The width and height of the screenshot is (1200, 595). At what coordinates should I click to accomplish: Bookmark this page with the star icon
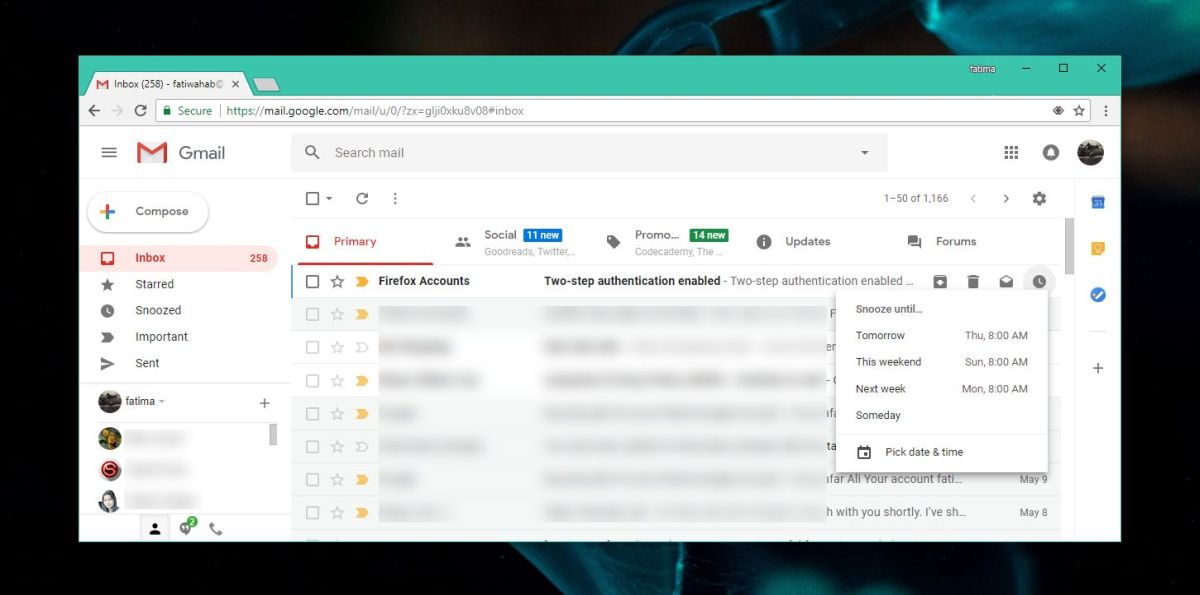click(x=1079, y=111)
